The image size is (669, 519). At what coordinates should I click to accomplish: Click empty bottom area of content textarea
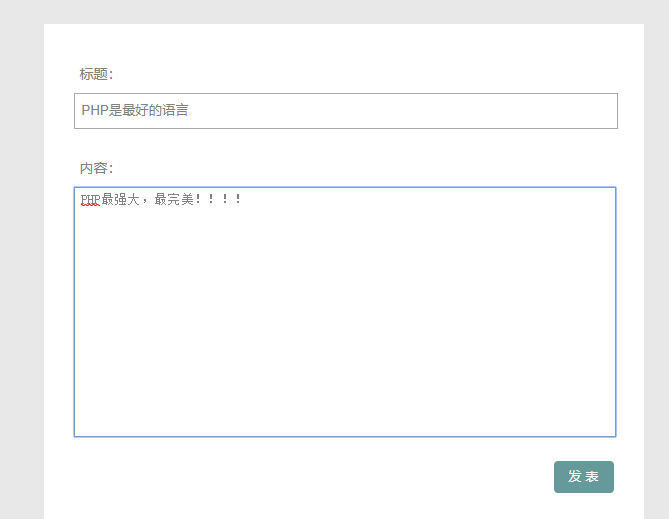tap(345, 400)
